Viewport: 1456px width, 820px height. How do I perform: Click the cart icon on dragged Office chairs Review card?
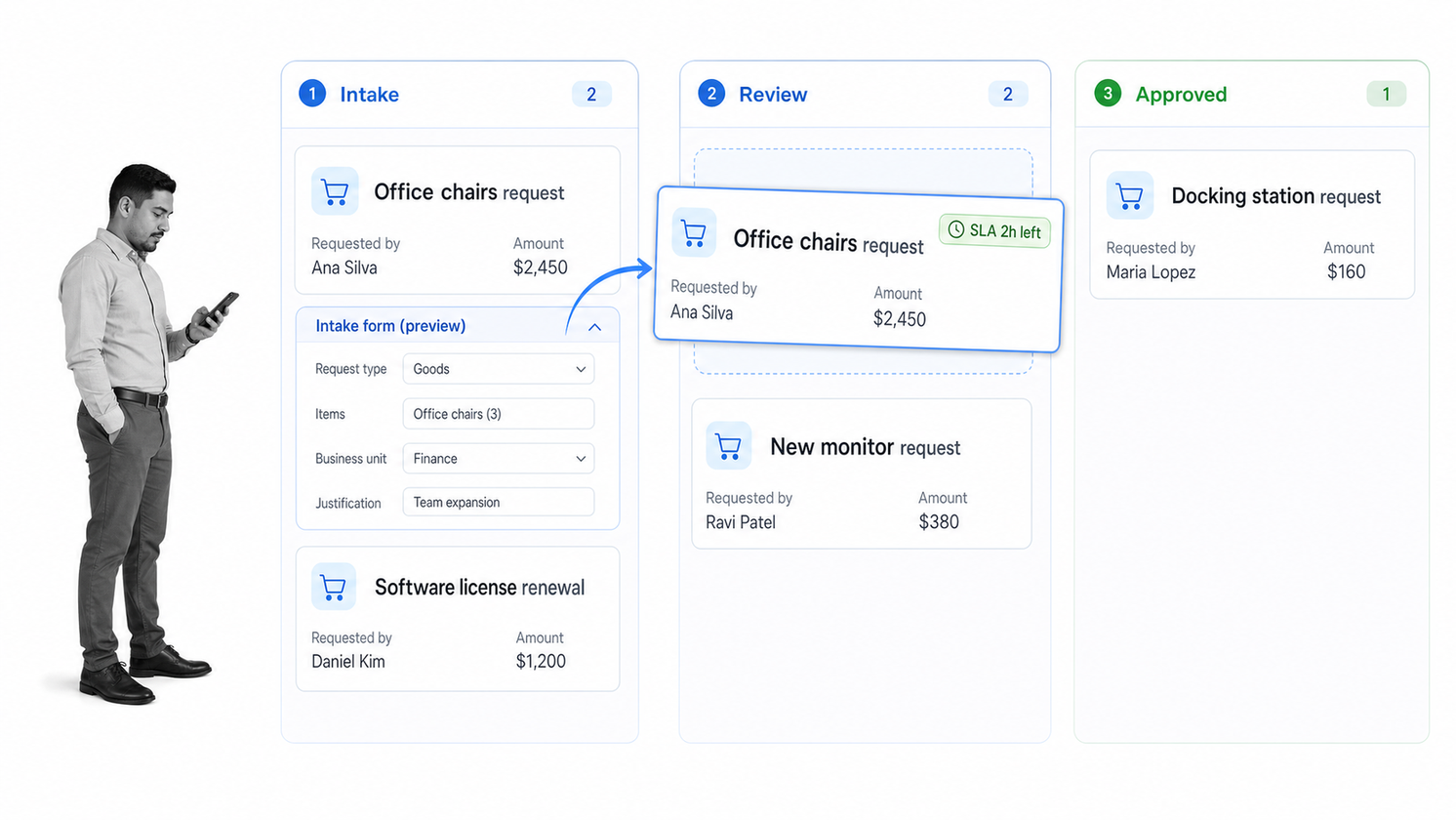[x=694, y=233]
